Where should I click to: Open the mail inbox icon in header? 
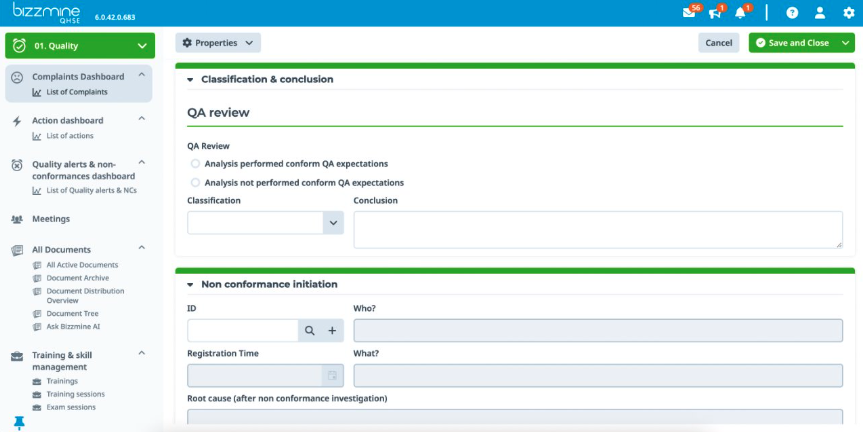[689, 13]
